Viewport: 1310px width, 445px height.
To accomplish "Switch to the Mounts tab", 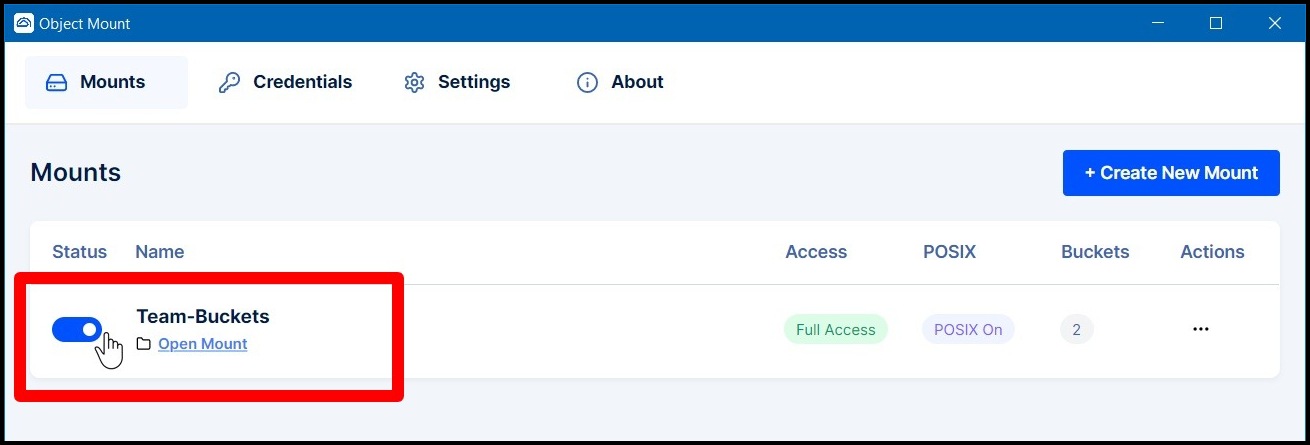I will (106, 82).
